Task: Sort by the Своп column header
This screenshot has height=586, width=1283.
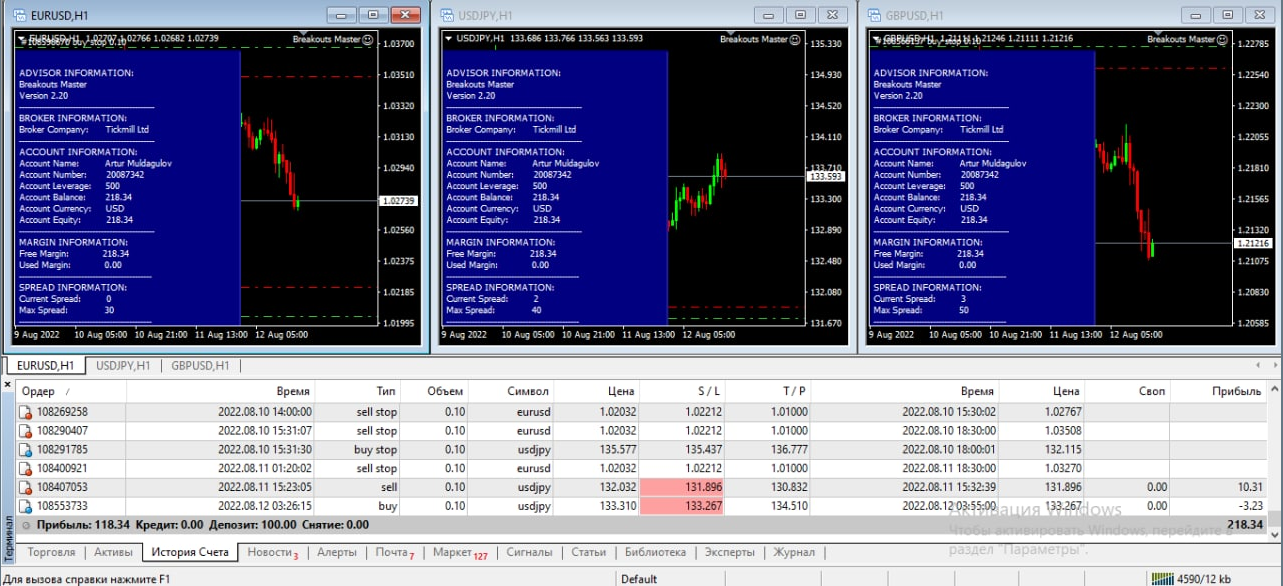Action: point(1128,391)
